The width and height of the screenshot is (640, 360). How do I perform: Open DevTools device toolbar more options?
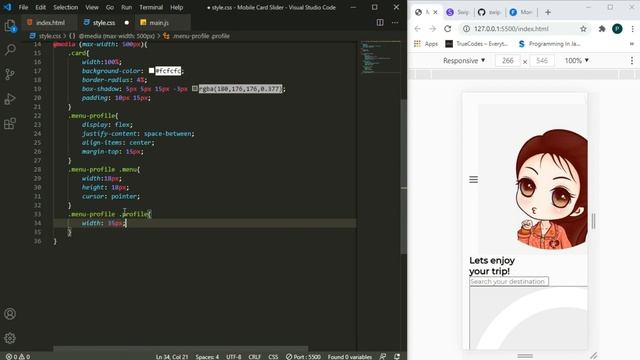[632, 60]
